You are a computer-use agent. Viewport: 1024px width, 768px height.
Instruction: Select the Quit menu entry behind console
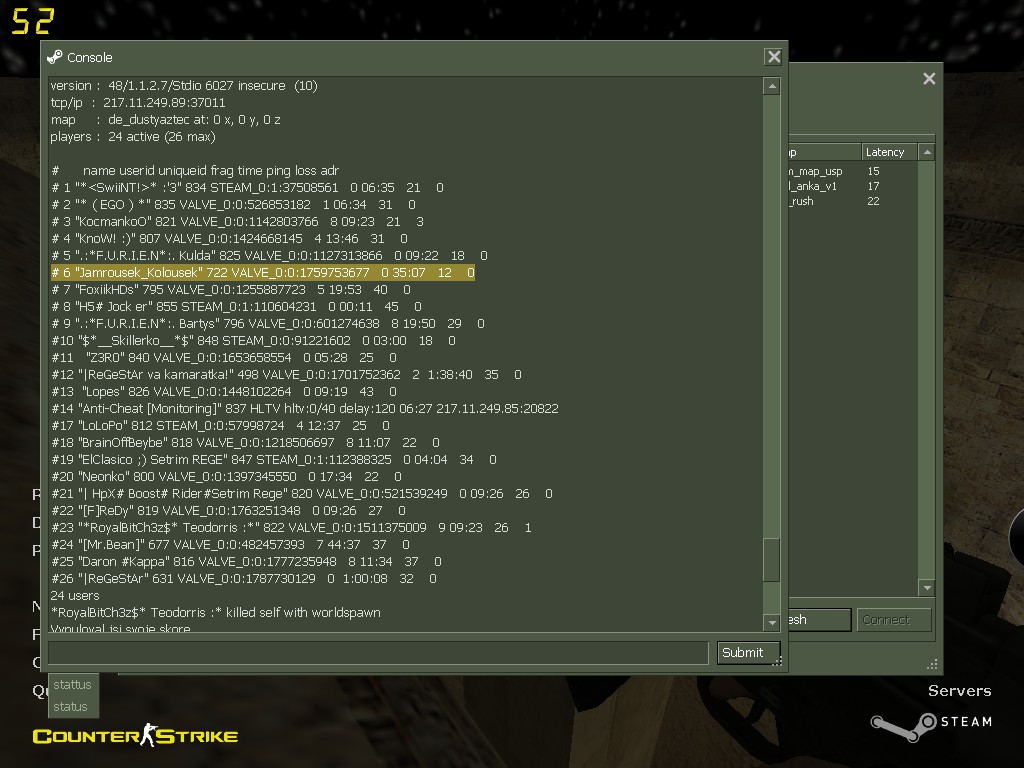39,690
